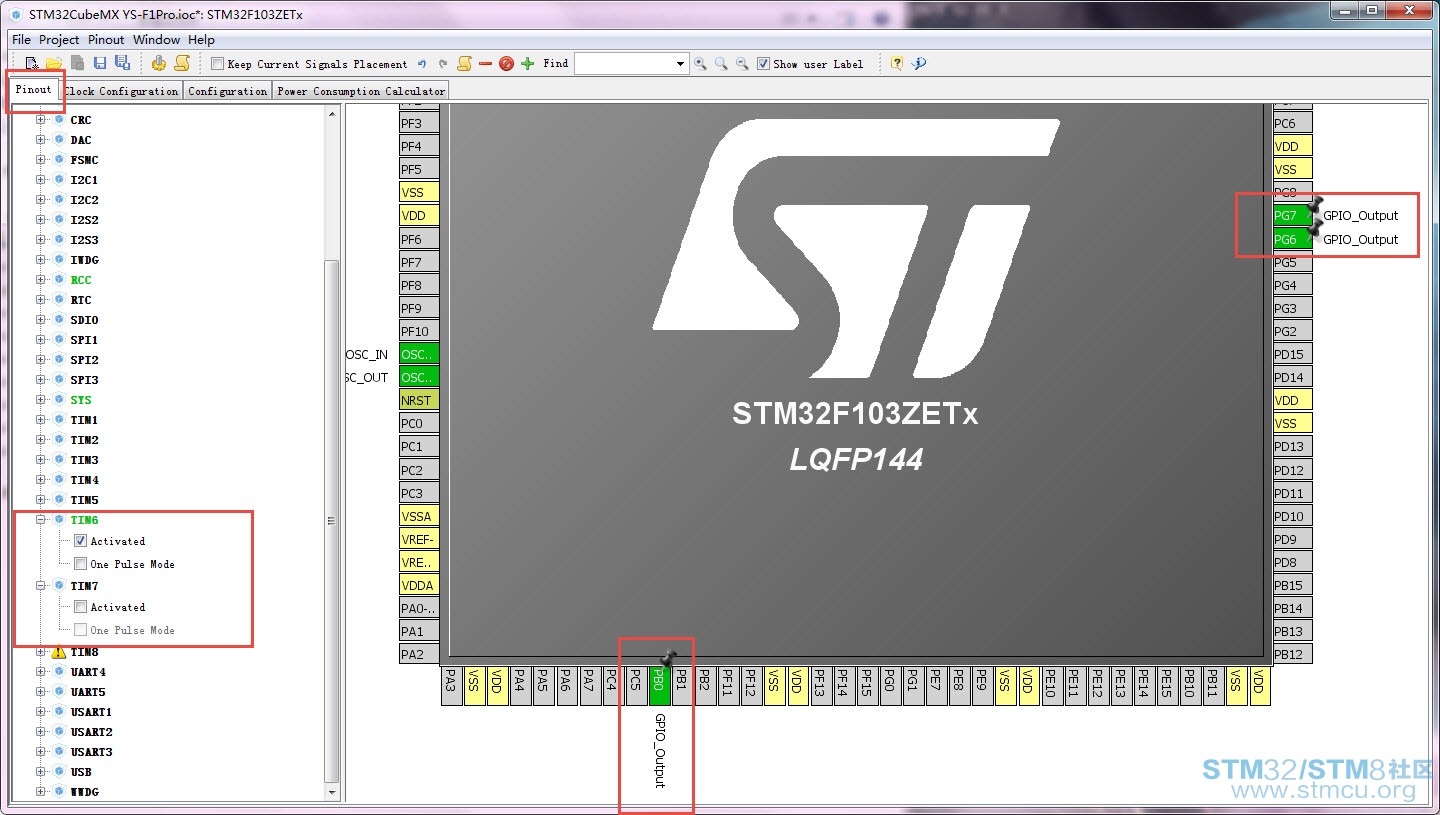Click the blue info icon in toolbar
This screenshot has height=815, width=1440.
click(919, 64)
